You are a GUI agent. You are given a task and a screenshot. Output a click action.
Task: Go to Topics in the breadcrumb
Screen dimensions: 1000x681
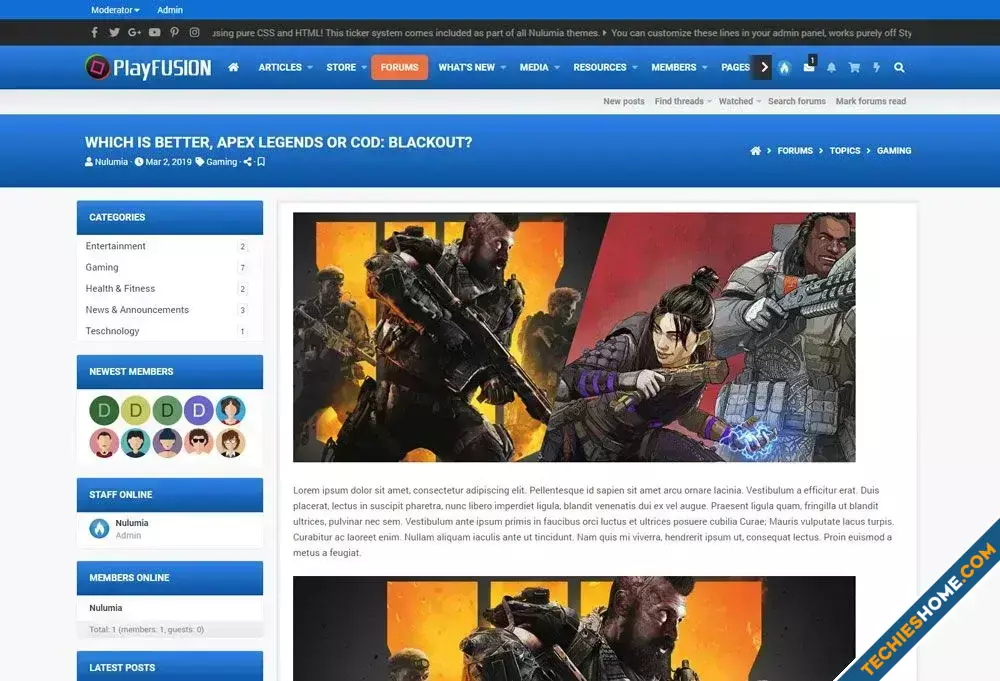tap(845, 150)
